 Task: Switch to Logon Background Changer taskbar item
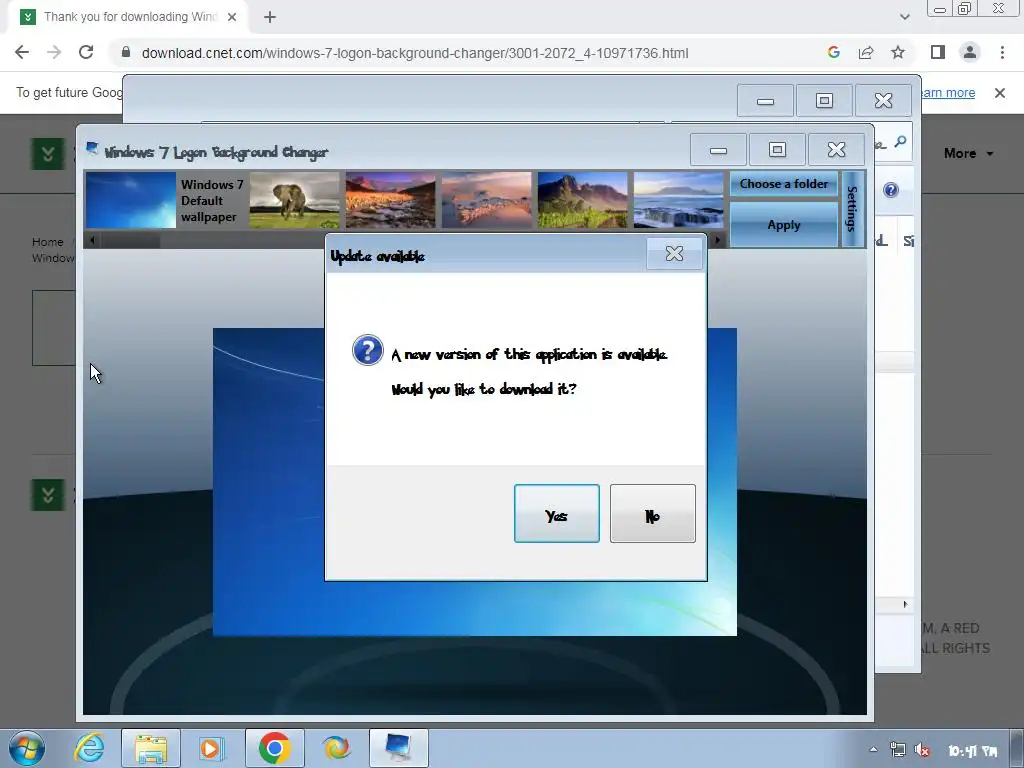398,748
